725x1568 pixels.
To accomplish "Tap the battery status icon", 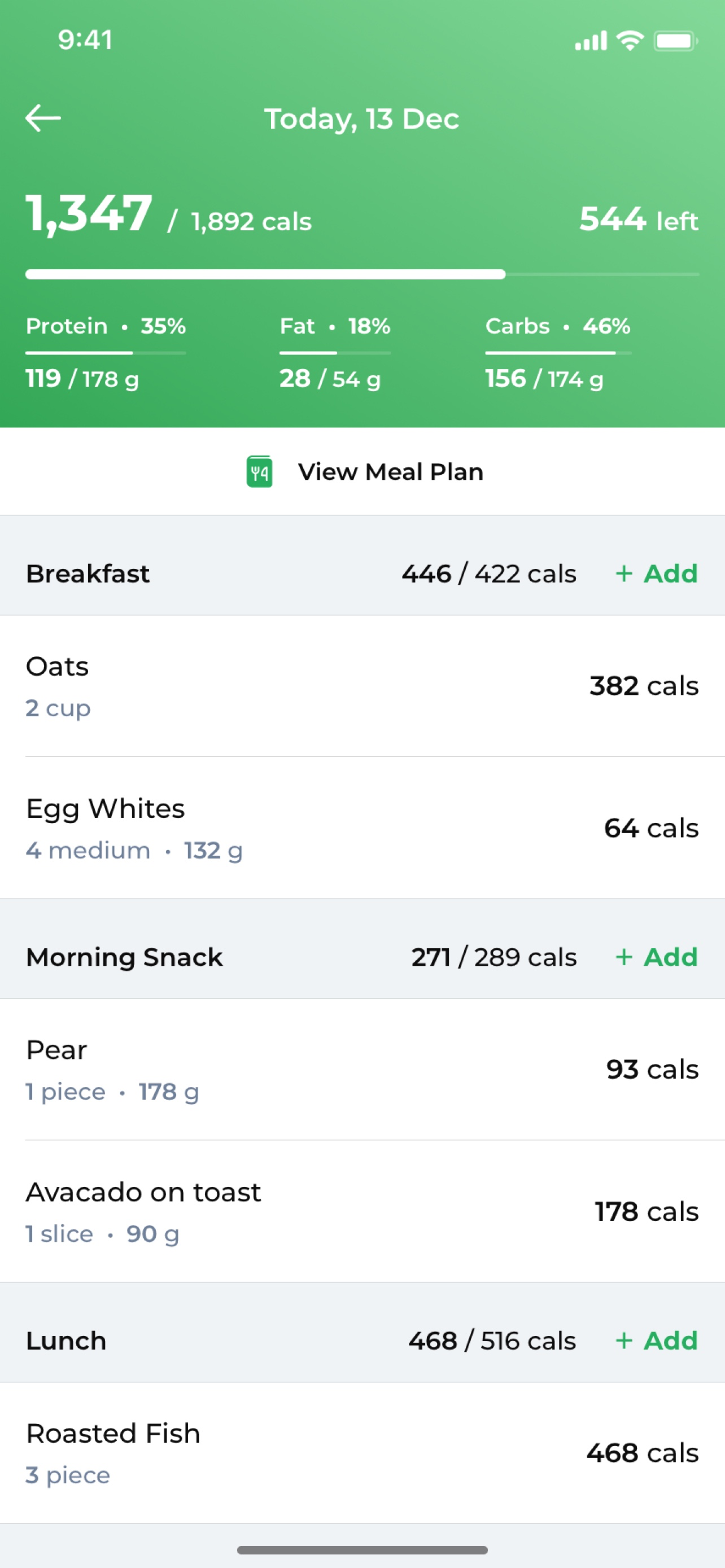I will [x=675, y=41].
